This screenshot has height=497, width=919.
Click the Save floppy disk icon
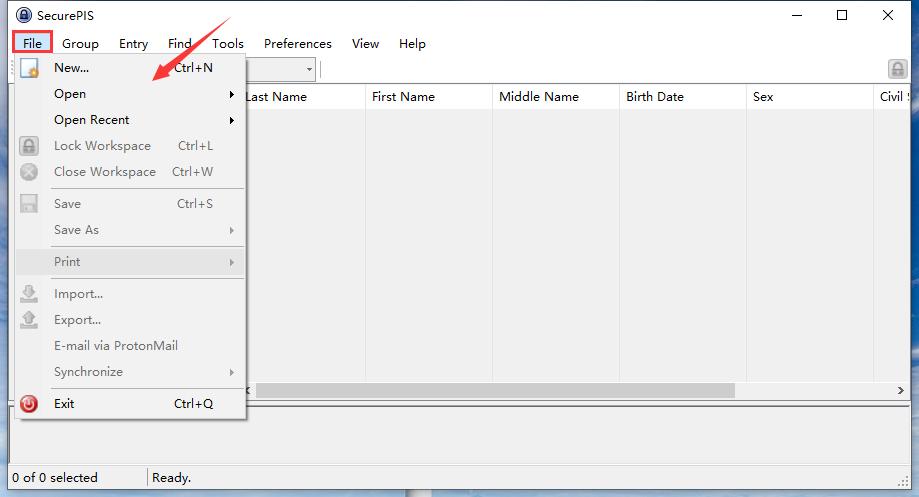click(x=30, y=204)
